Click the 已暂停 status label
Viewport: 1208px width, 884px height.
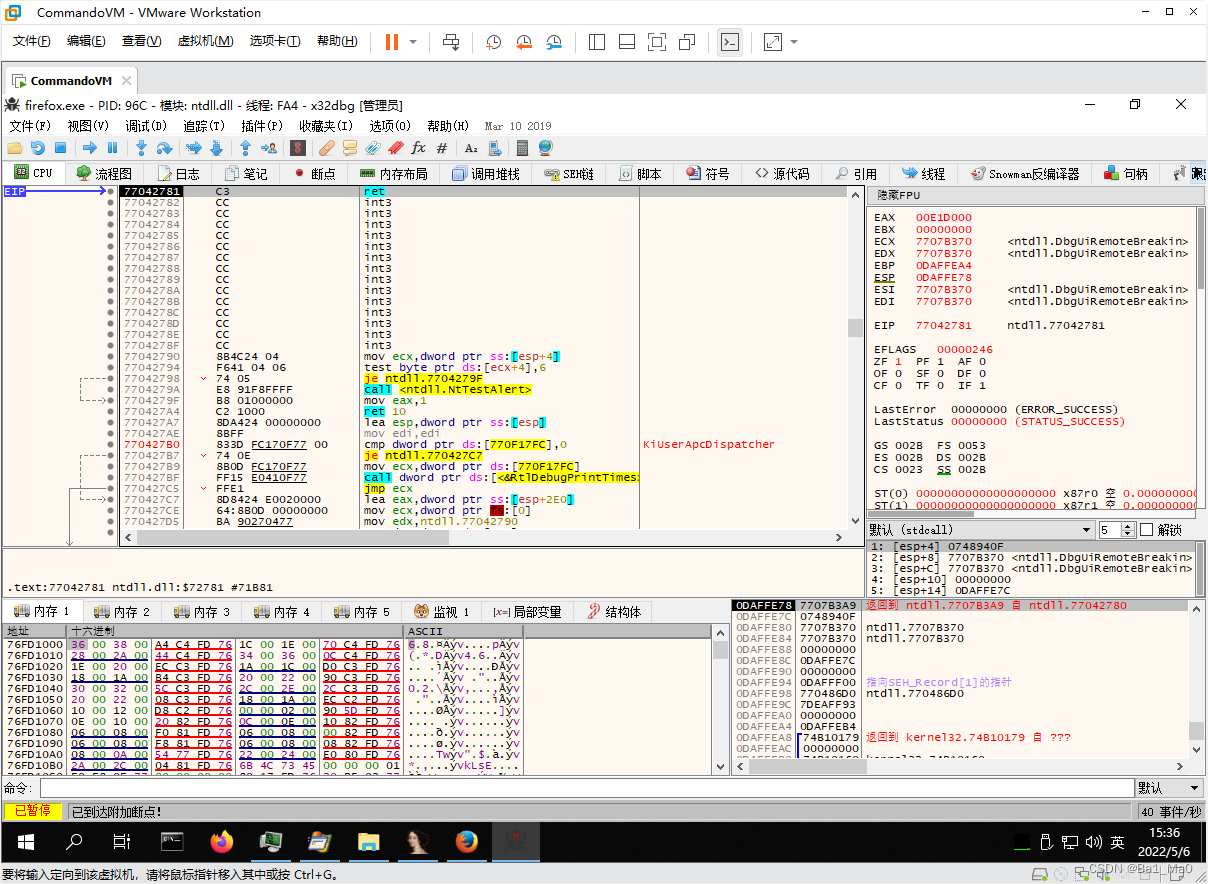pos(32,811)
